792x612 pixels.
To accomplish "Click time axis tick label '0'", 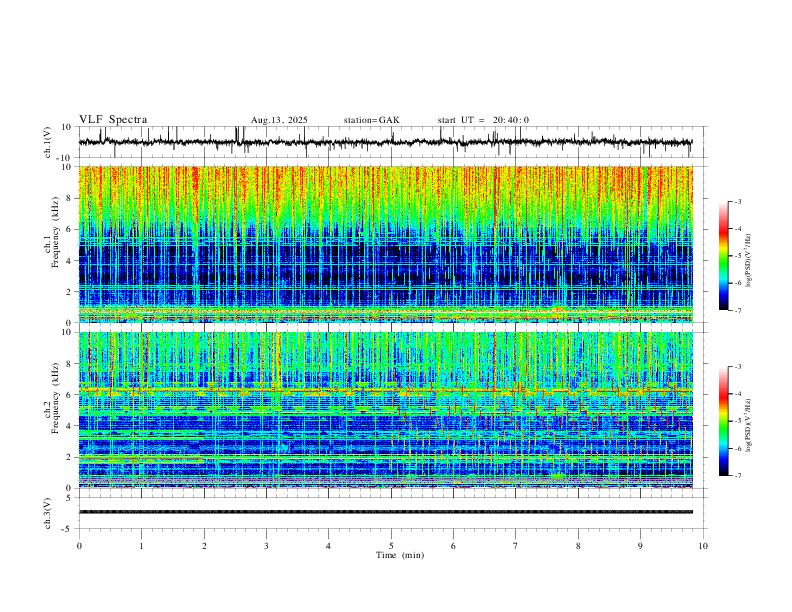I will coord(79,546).
